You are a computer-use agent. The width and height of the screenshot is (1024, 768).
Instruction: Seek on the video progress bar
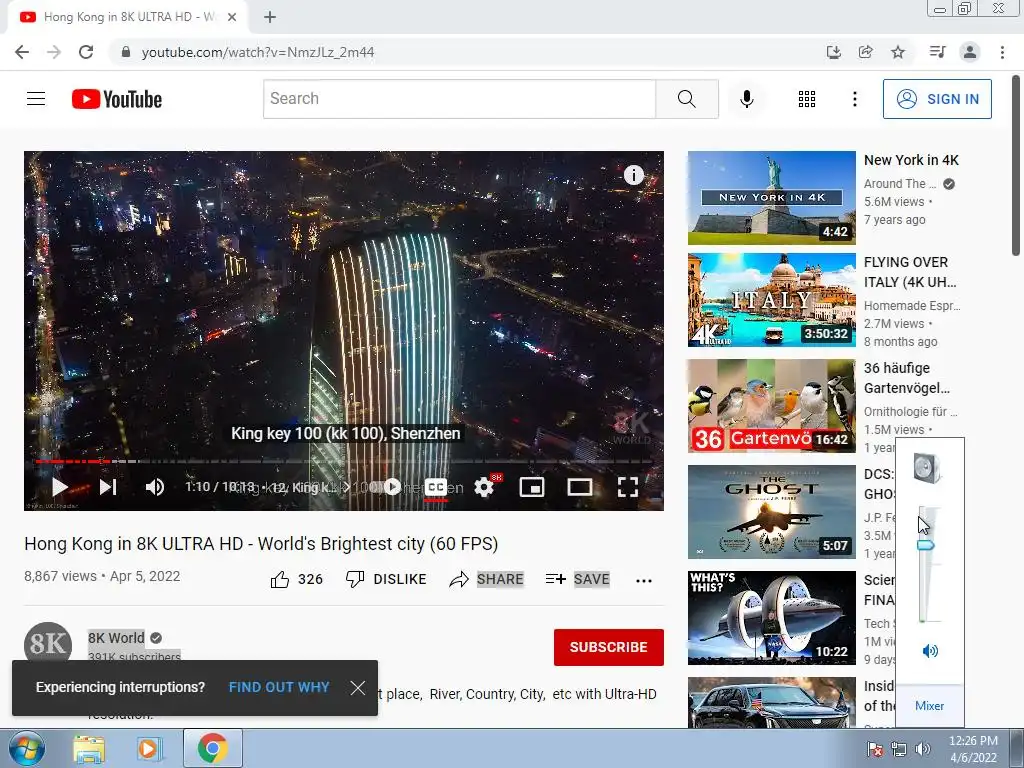[344, 461]
